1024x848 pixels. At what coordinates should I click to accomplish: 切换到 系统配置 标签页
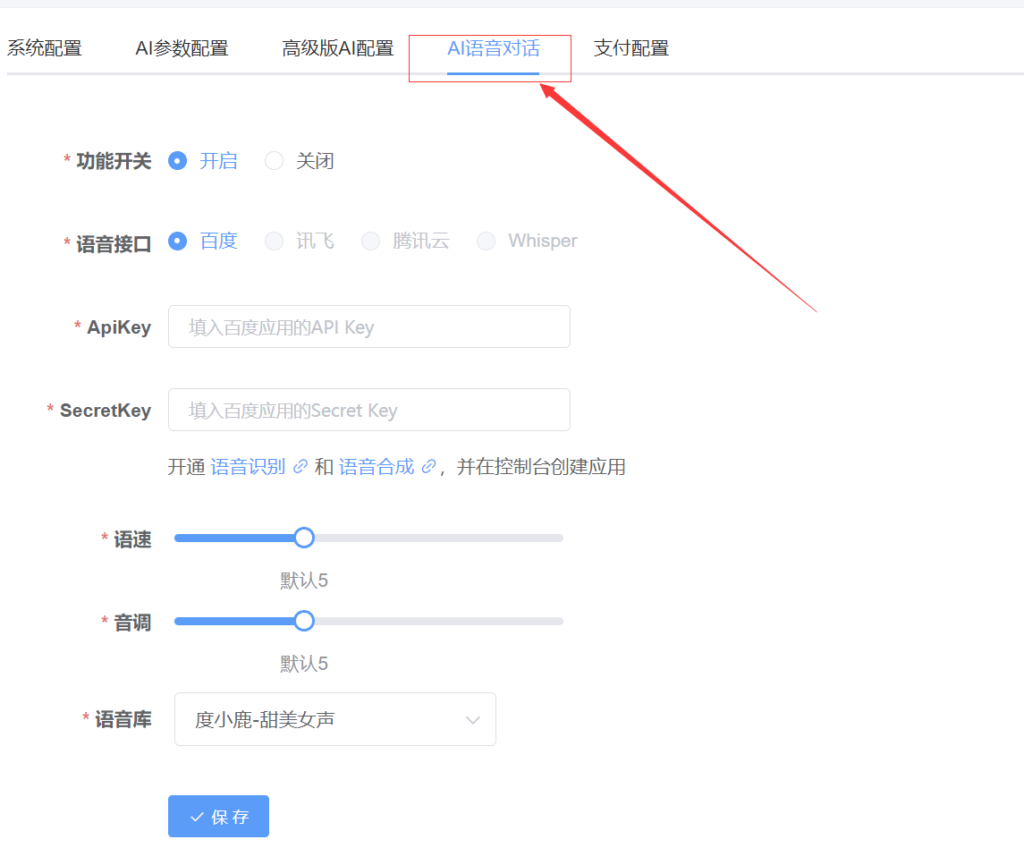pyautogui.click(x=44, y=47)
